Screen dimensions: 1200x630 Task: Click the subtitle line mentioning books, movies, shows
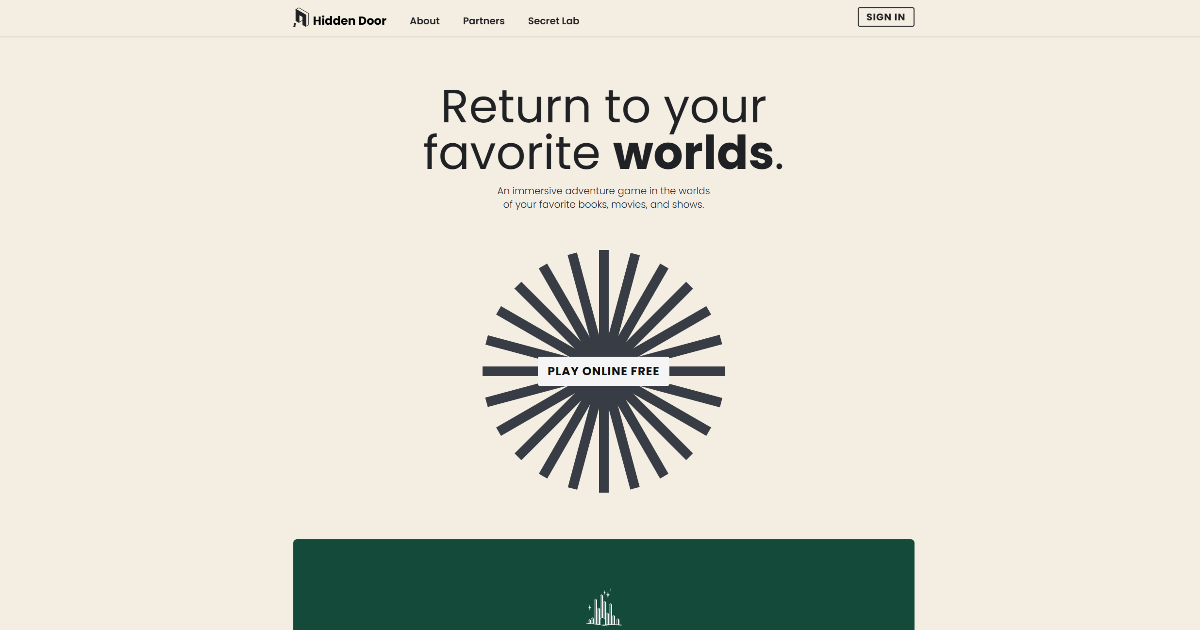[604, 205]
